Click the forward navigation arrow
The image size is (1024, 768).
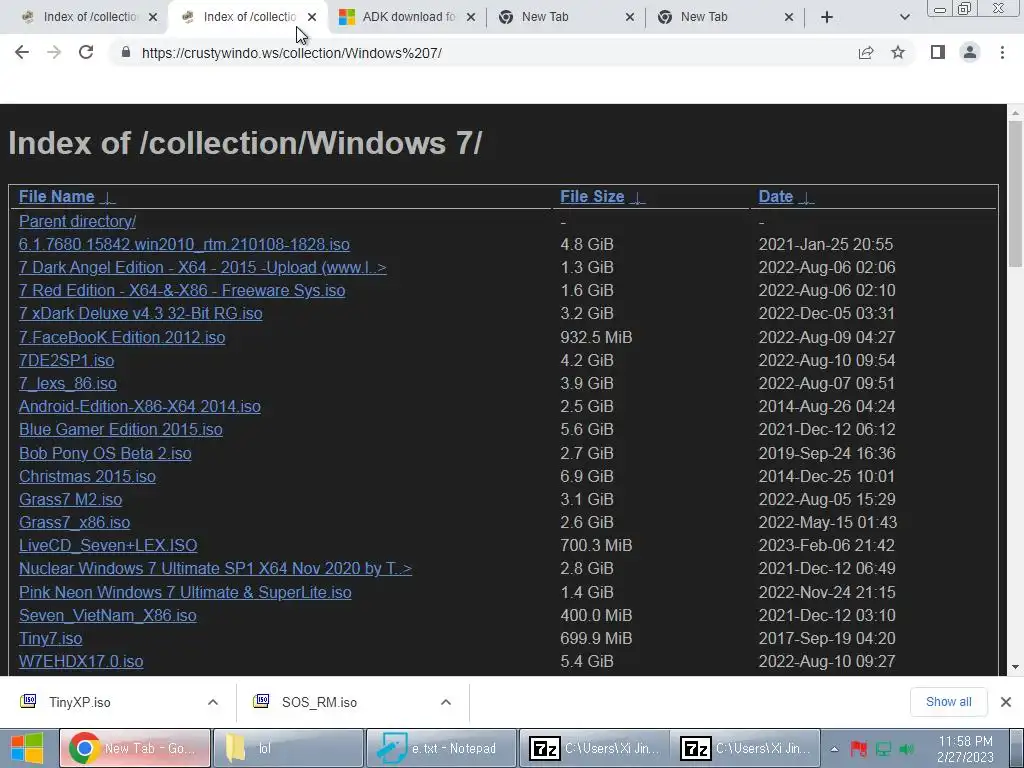pos(54,52)
